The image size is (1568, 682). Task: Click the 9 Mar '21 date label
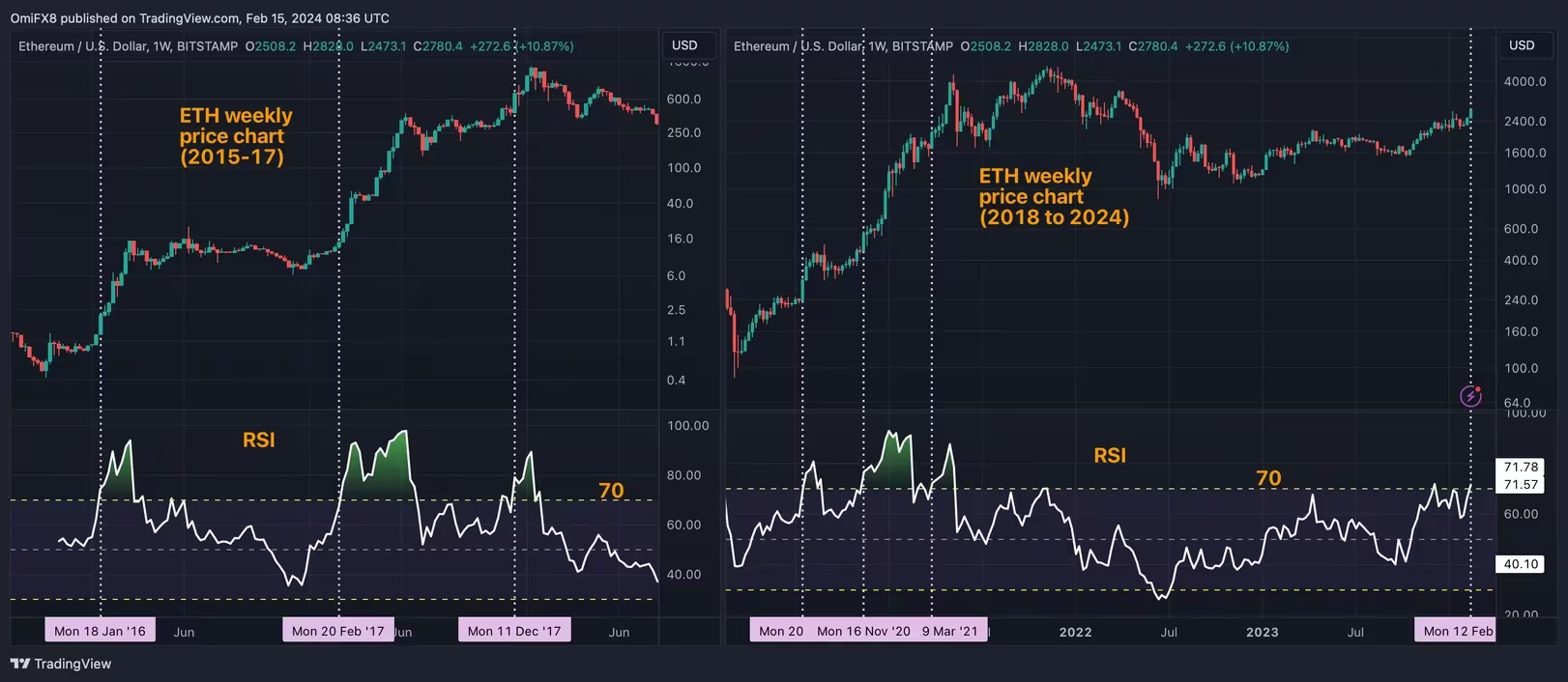949,631
